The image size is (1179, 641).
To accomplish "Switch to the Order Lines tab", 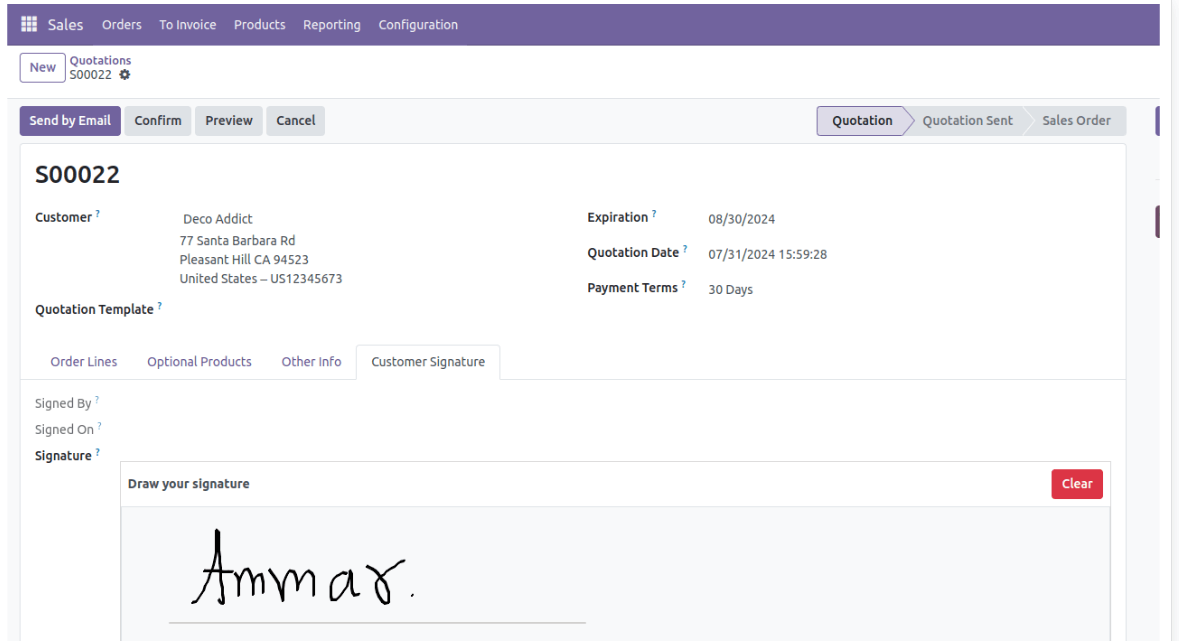I will [x=83, y=361].
